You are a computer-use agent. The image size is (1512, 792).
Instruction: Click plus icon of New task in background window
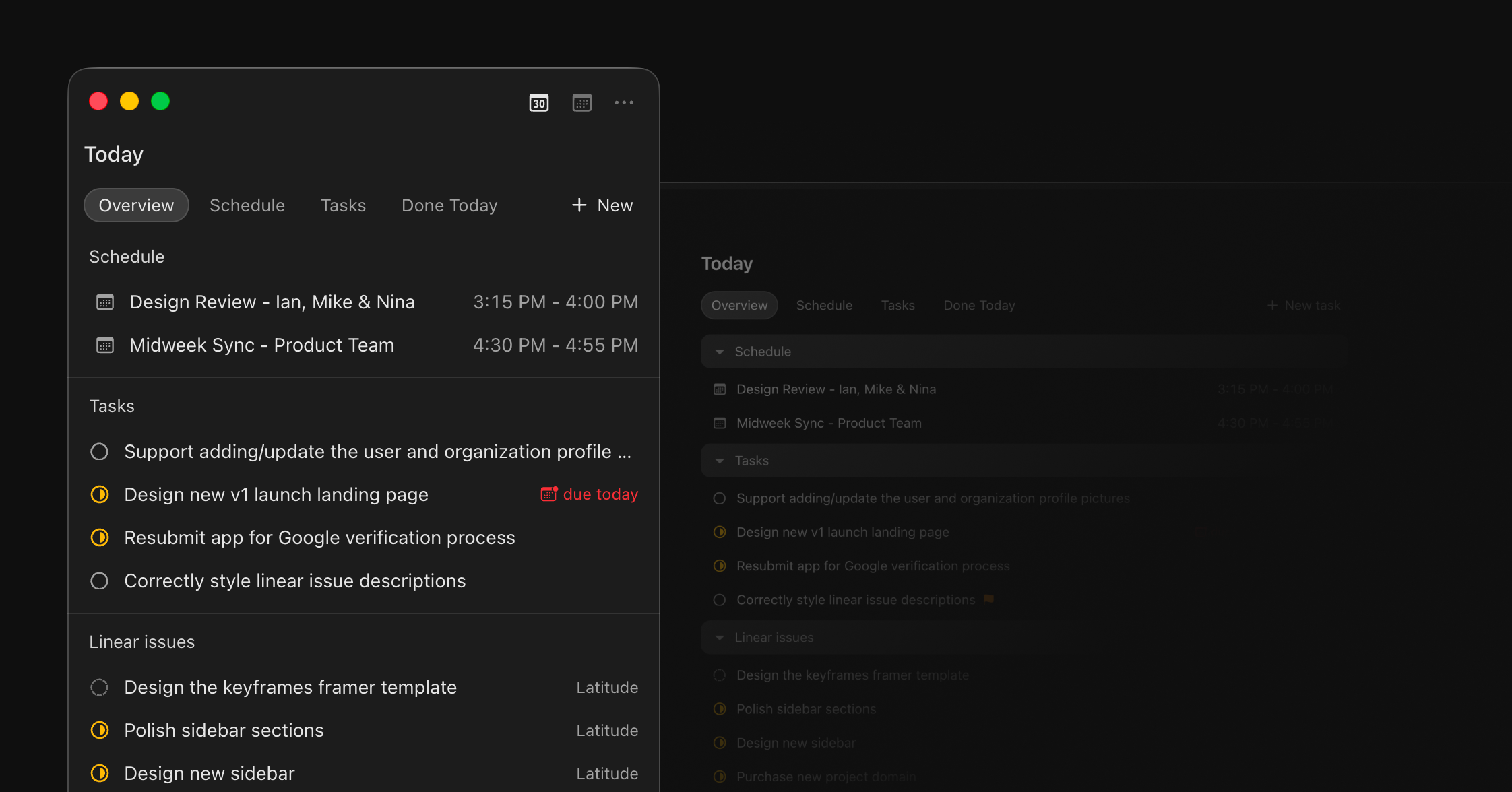(1272, 305)
